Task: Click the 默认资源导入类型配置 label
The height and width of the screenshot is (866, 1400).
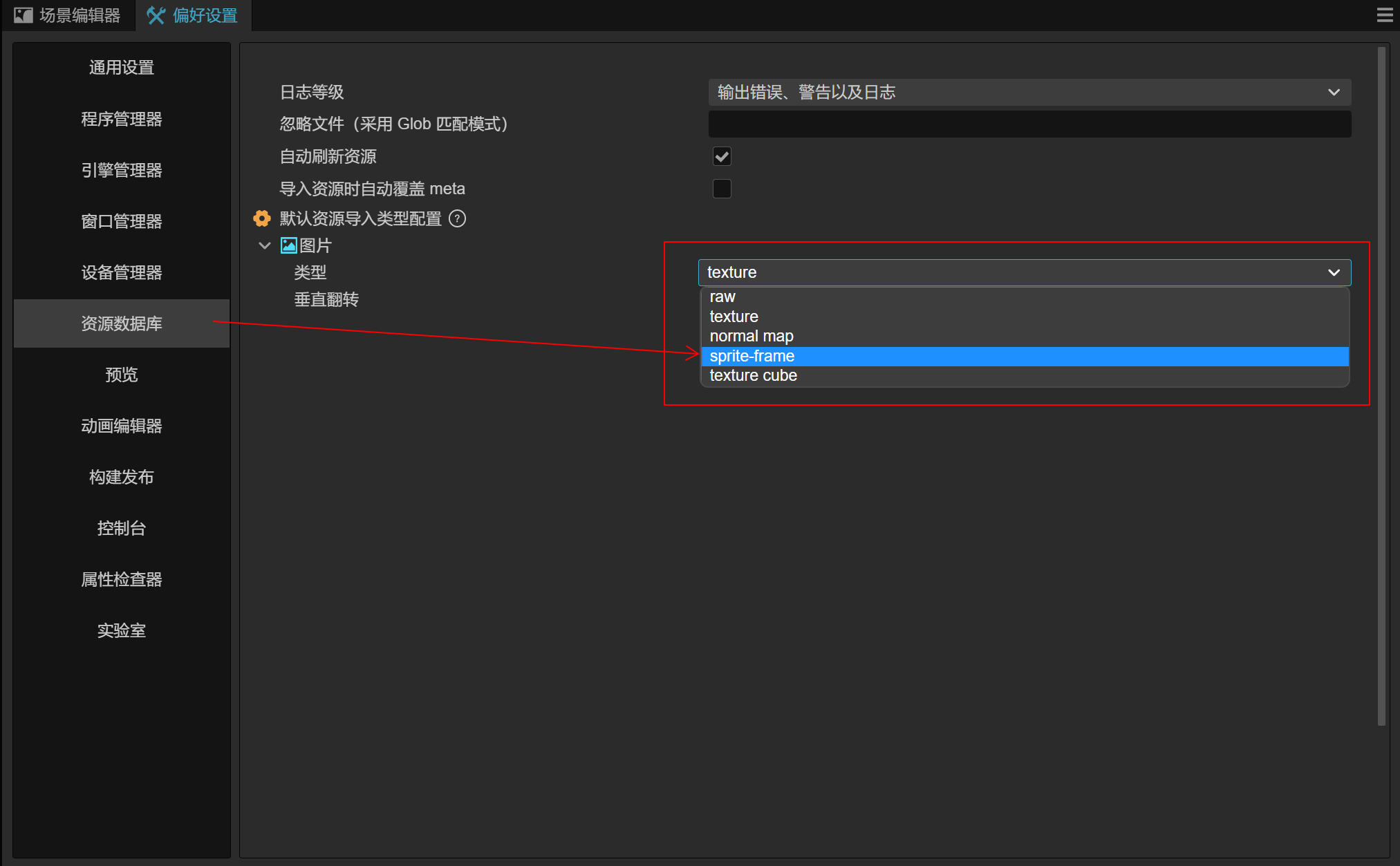Action: (360, 218)
